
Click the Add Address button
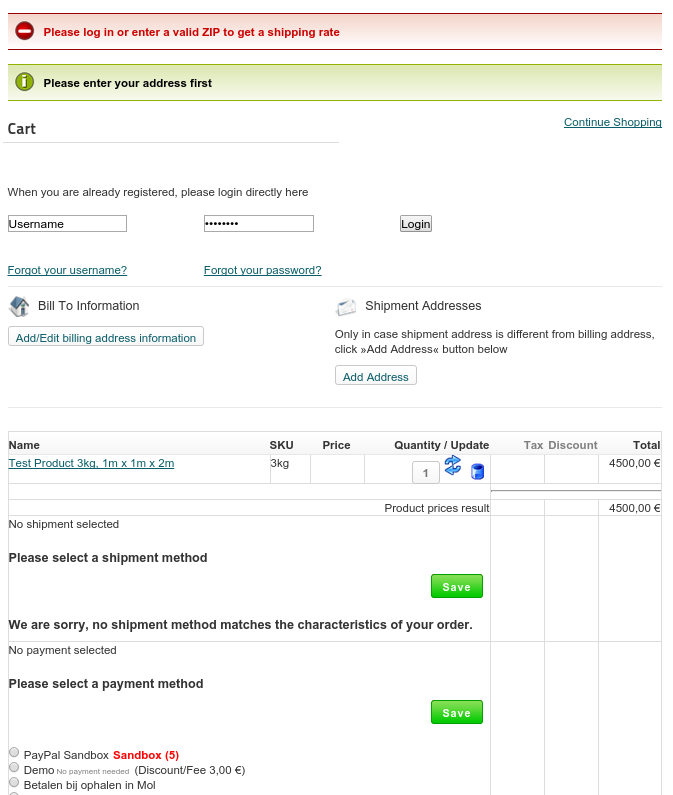pyautogui.click(x=375, y=377)
